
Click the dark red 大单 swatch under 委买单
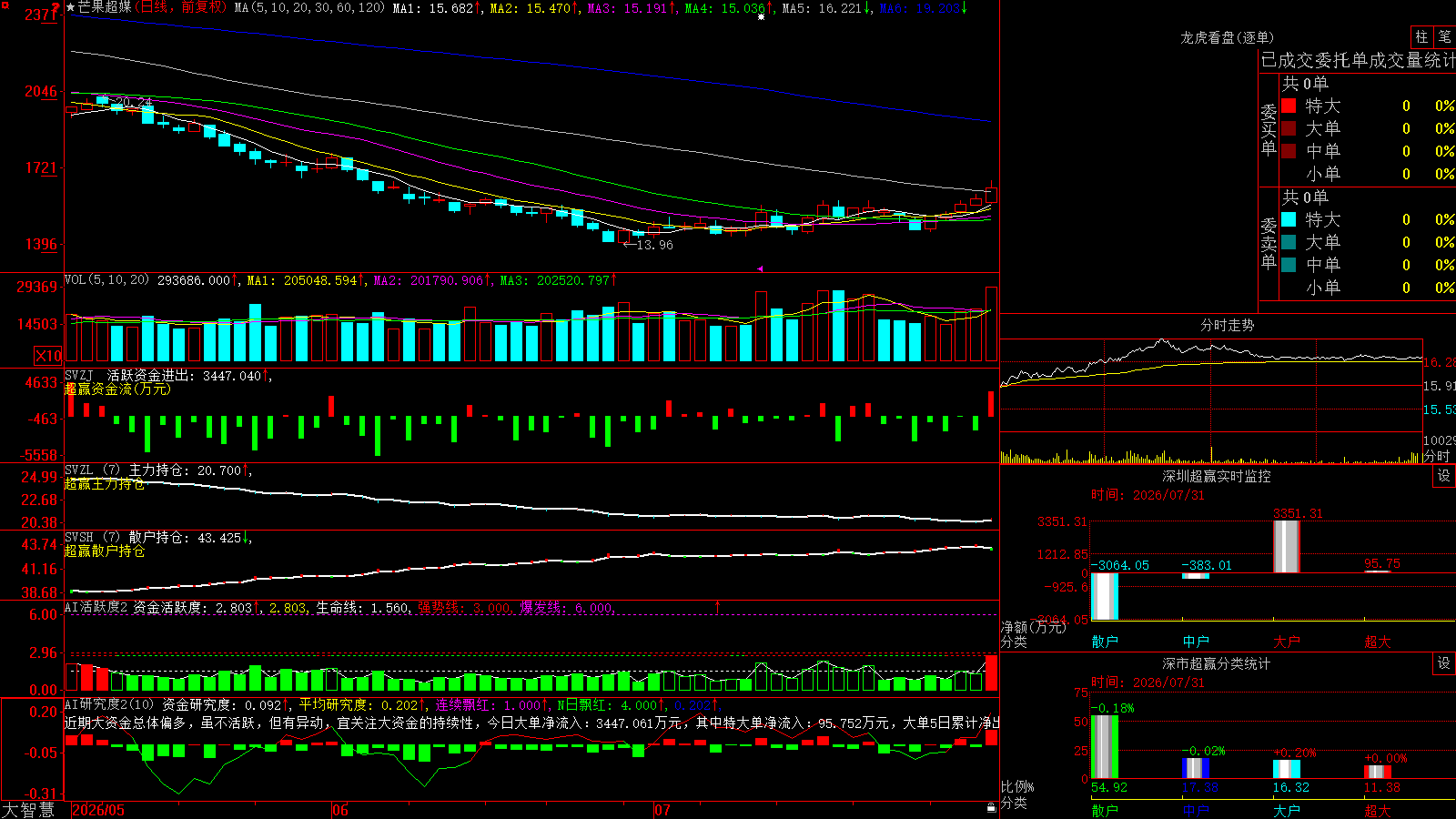pos(1289,128)
